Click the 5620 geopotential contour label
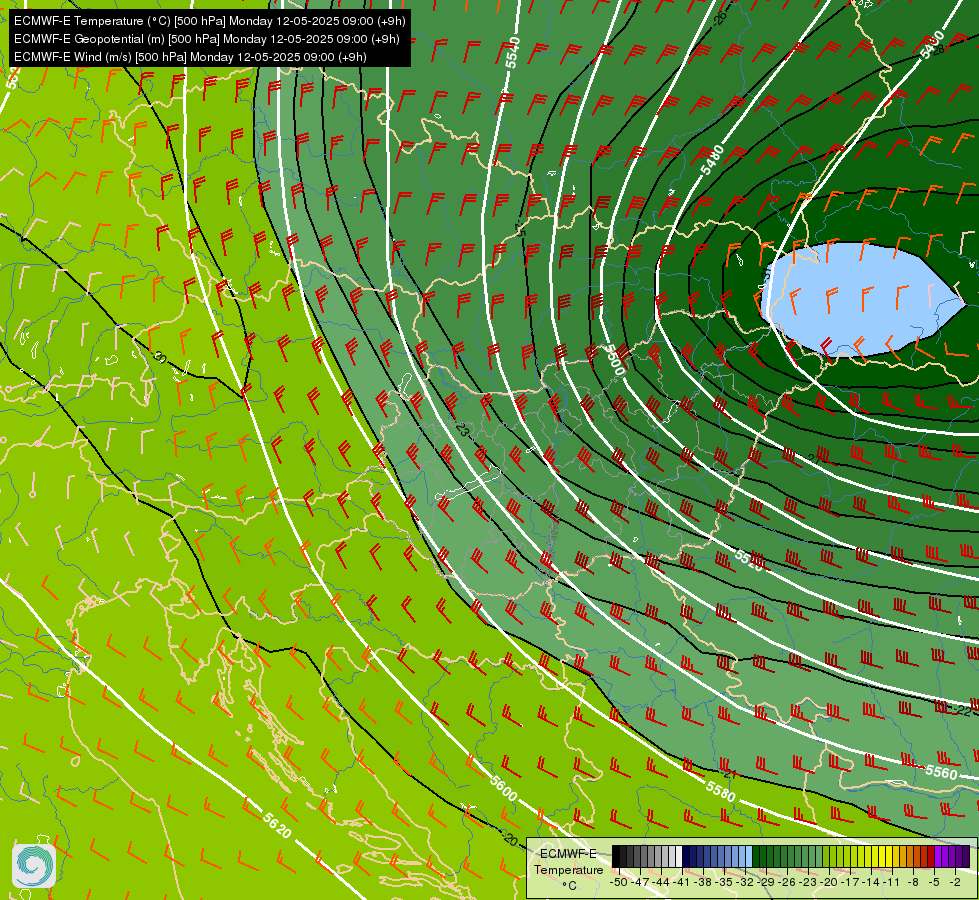 pyautogui.click(x=277, y=825)
